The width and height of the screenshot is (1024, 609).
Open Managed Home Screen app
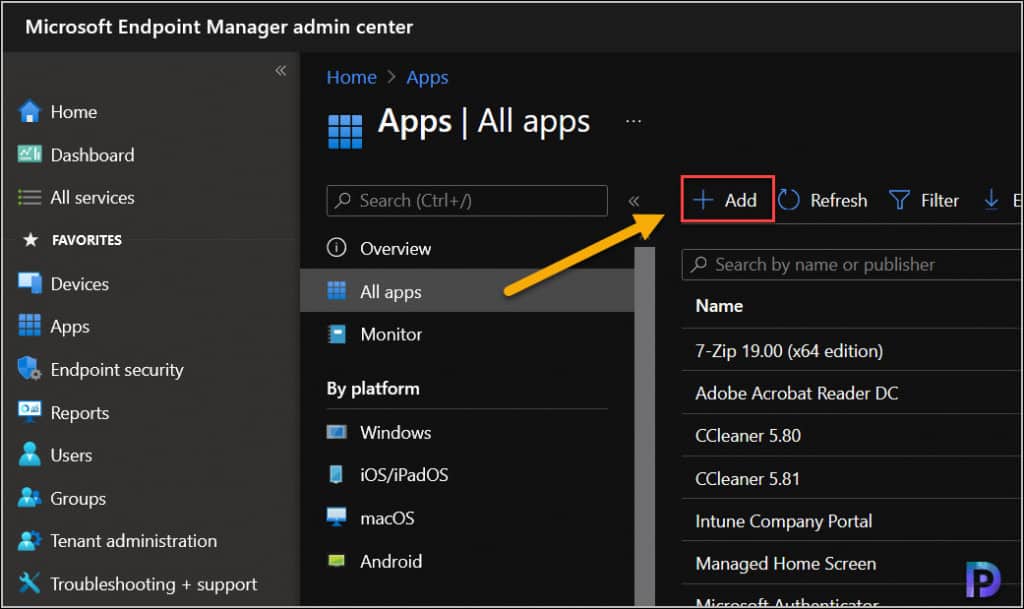pyautogui.click(x=786, y=563)
